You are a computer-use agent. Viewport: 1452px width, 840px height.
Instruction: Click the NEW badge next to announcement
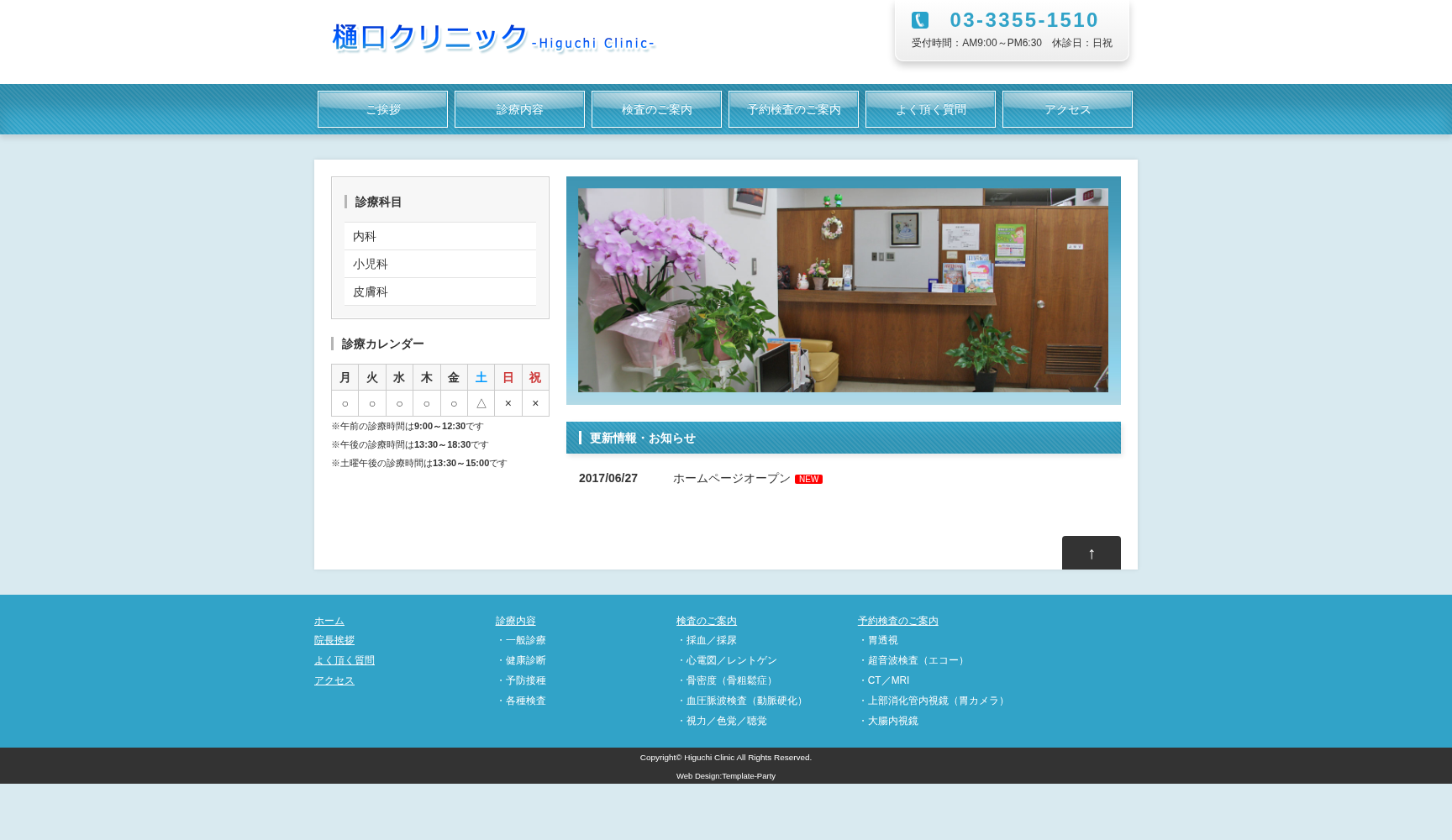808,479
